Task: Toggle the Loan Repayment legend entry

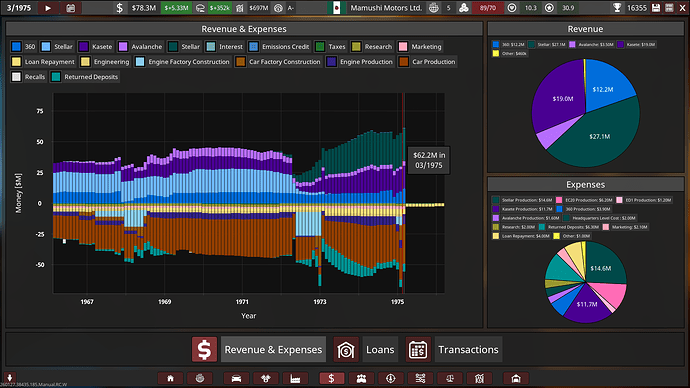Action: pyautogui.click(x=44, y=62)
